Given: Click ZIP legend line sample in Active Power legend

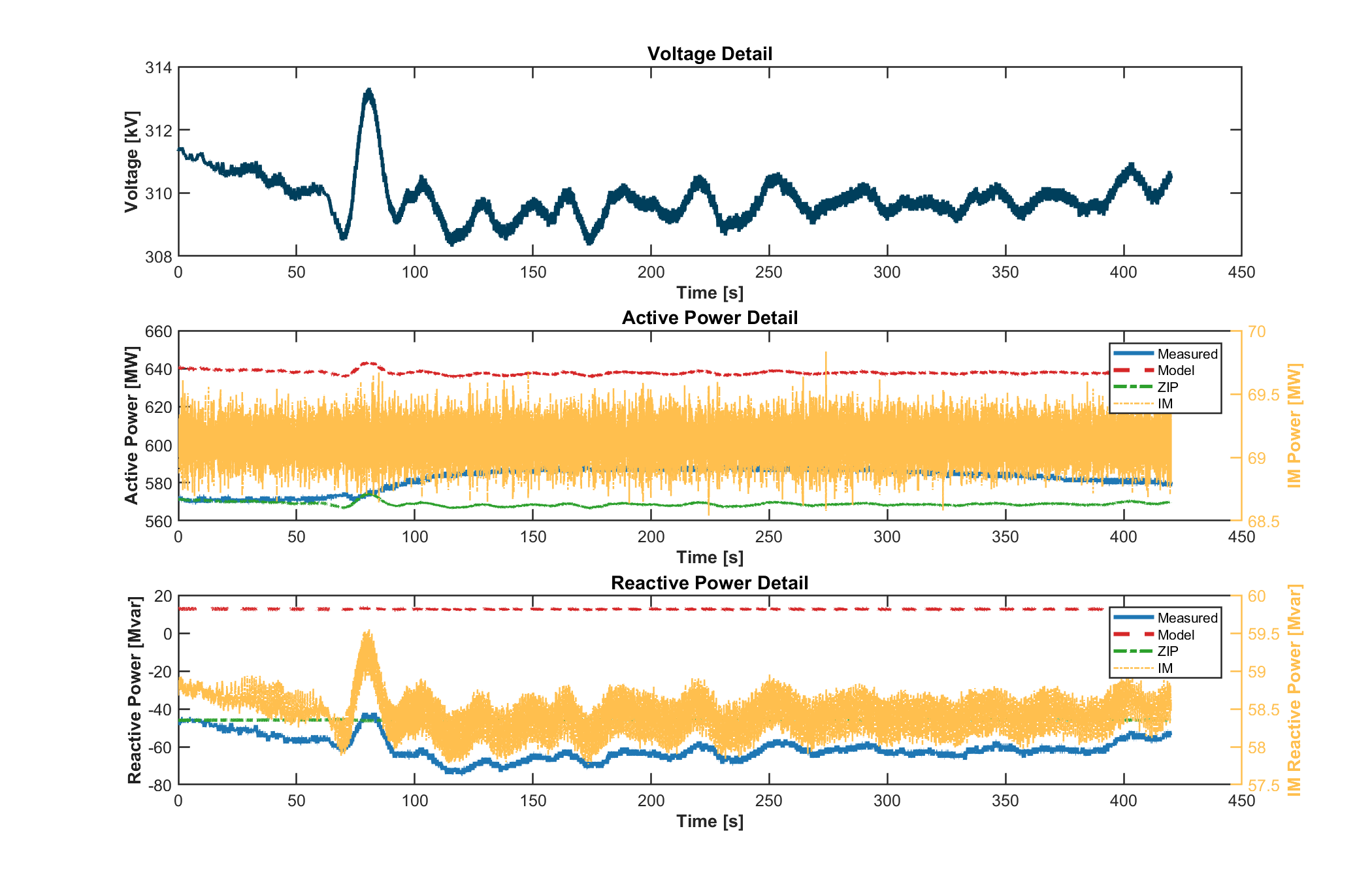Looking at the screenshot, I should point(1132,387).
